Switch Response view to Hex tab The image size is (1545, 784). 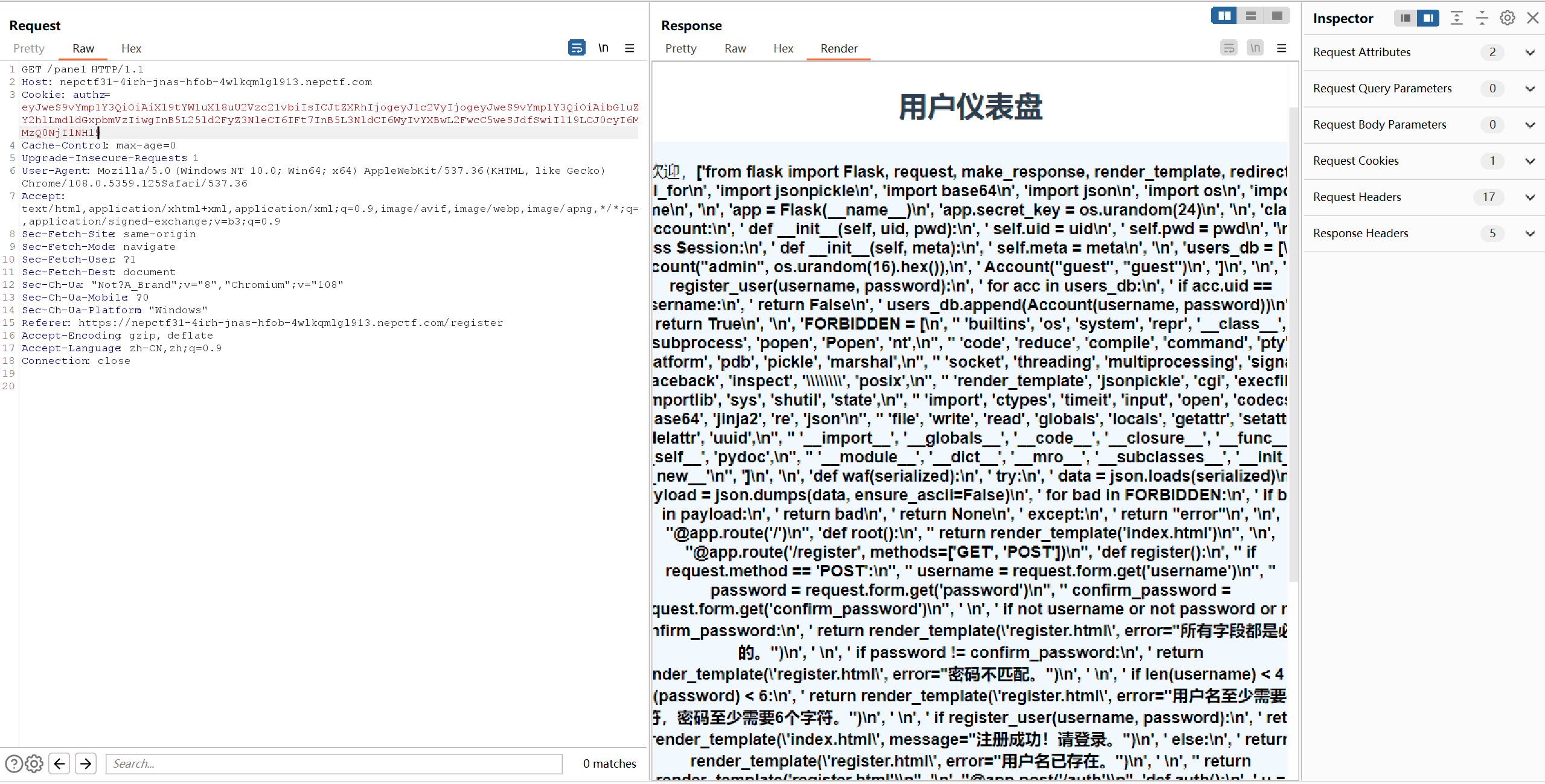point(783,48)
